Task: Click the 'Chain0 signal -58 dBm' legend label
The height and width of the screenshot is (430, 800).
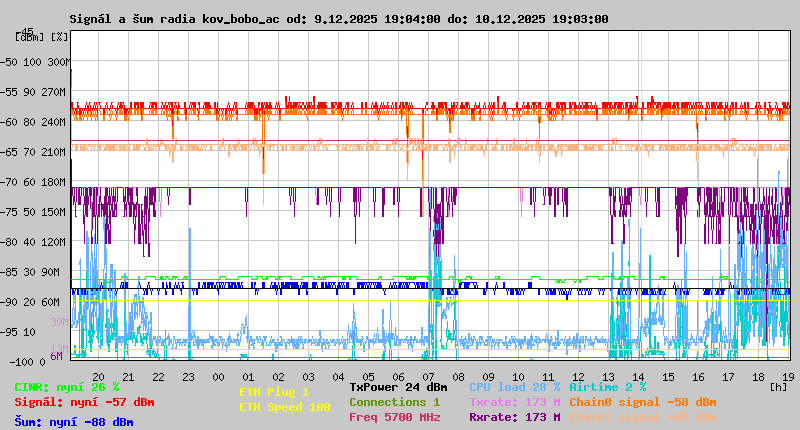Action: pos(643,402)
